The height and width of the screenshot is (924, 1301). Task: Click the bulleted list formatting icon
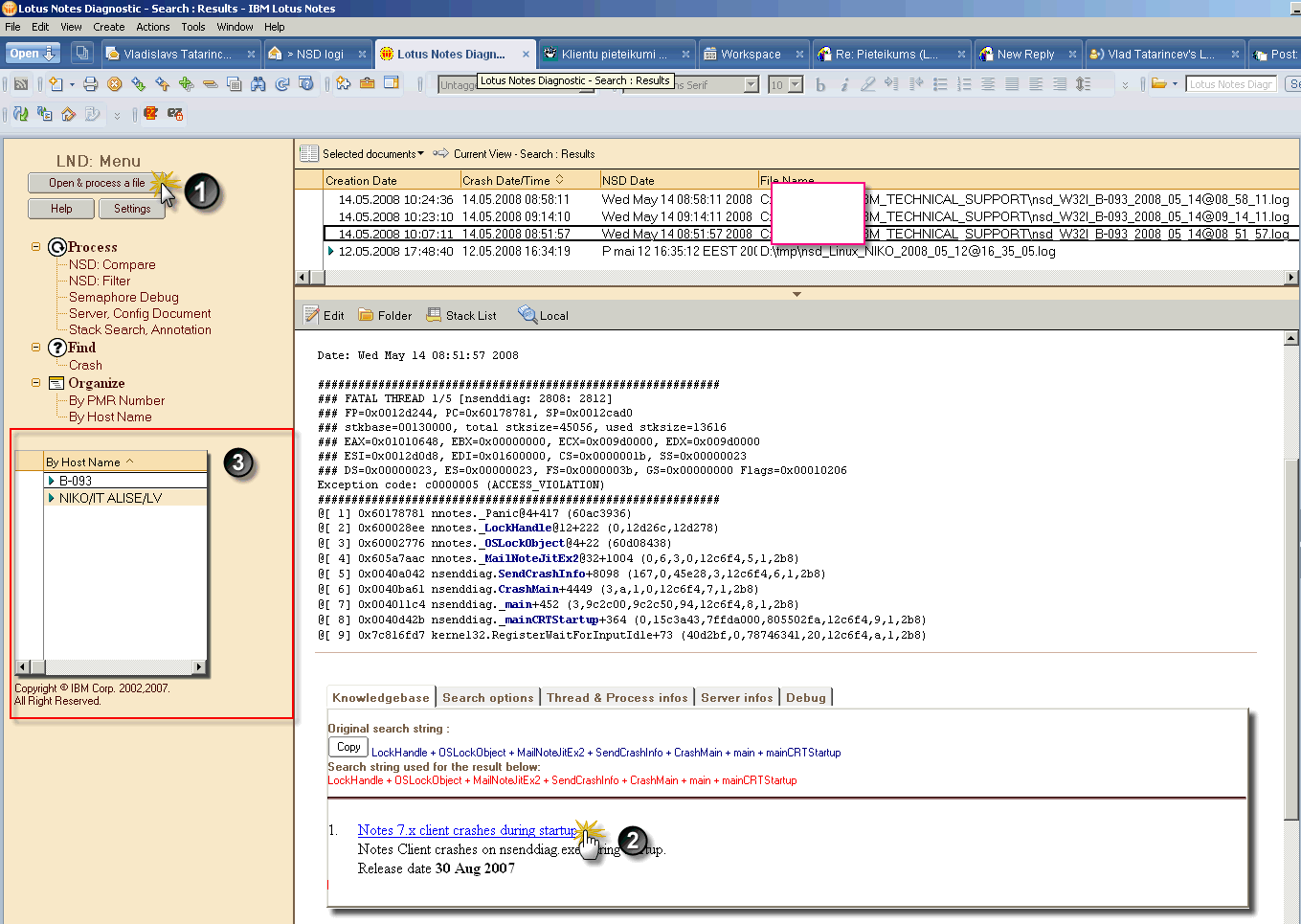pyautogui.click(x=940, y=84)
